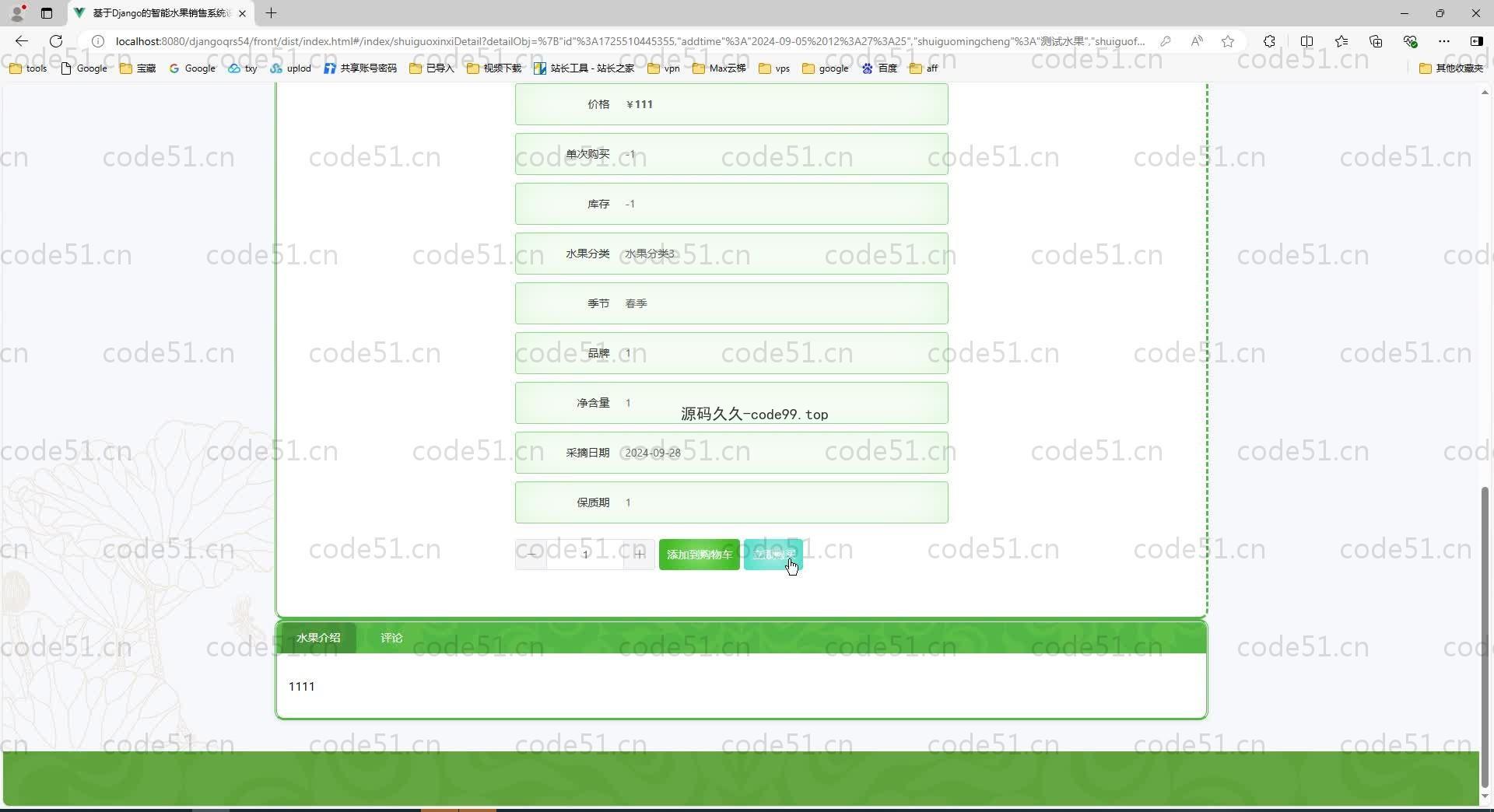Open the 视频下载 bookmark folder

[494, 68]
